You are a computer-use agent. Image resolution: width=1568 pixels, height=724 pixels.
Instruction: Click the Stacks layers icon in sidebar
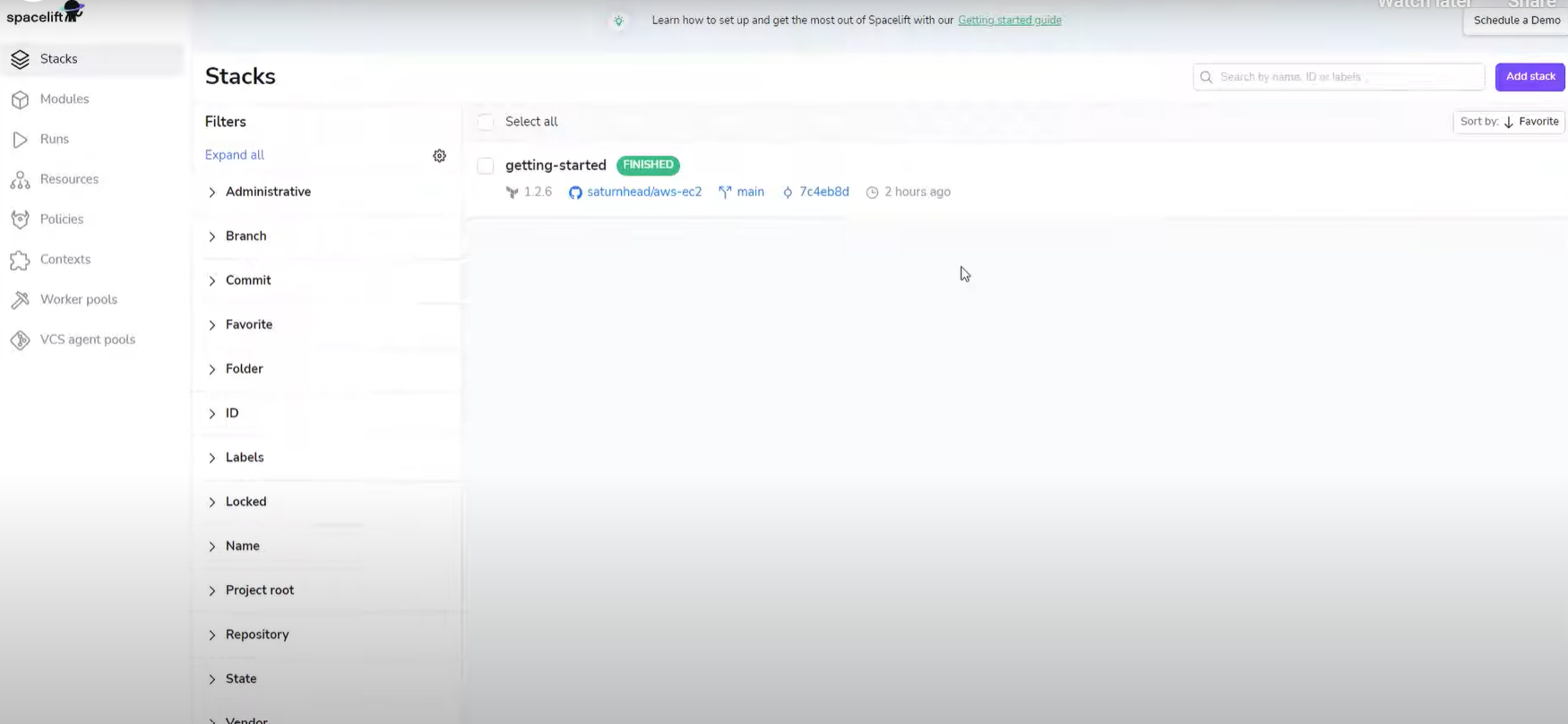[x=21, y=59]
